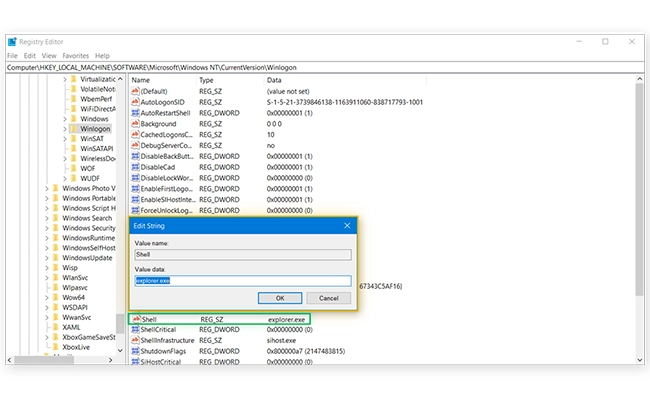Click the AutoLogonSID string value icon
Screen dimensions: 650x400
pos(135,102)
